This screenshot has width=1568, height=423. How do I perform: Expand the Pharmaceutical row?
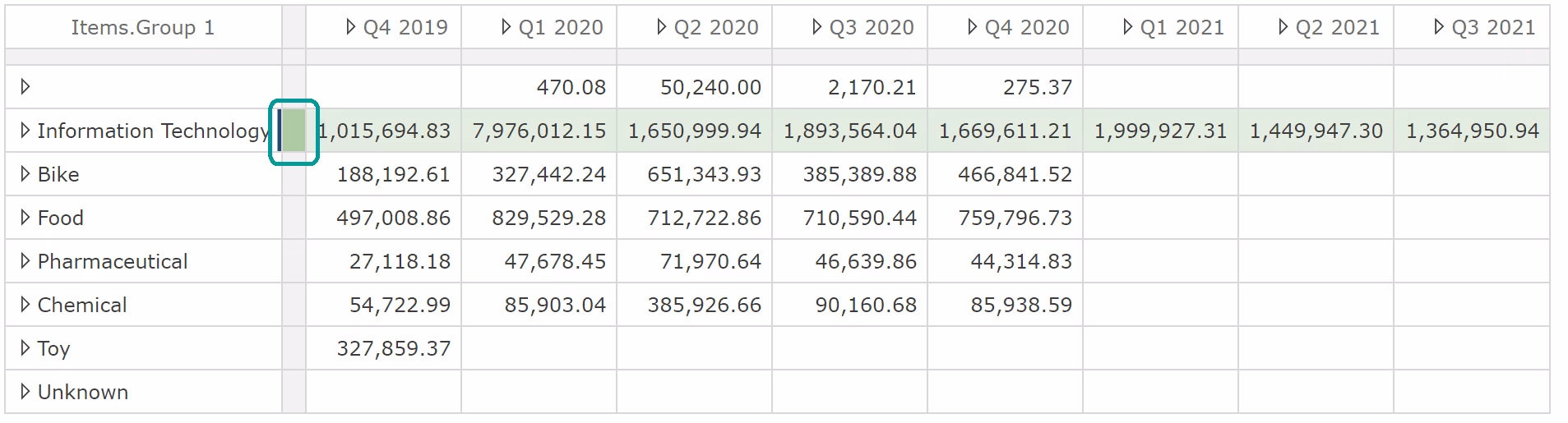(25, 261)
